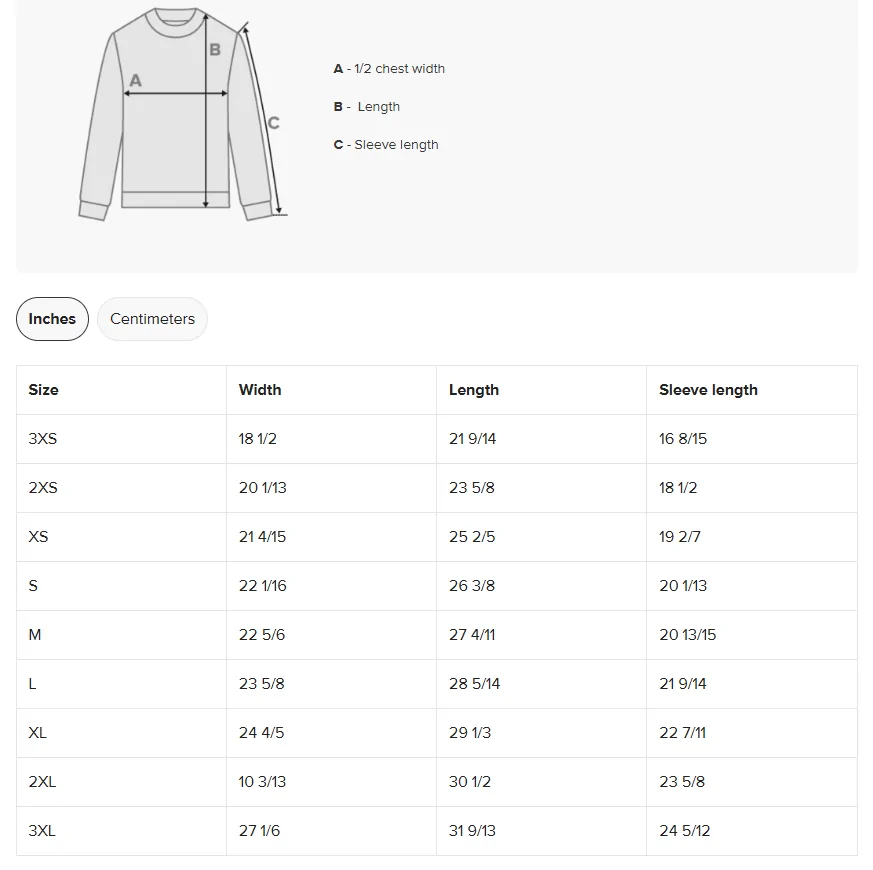Click the B Length legend text
Screen dimensions: 873x870
(367, 106)
